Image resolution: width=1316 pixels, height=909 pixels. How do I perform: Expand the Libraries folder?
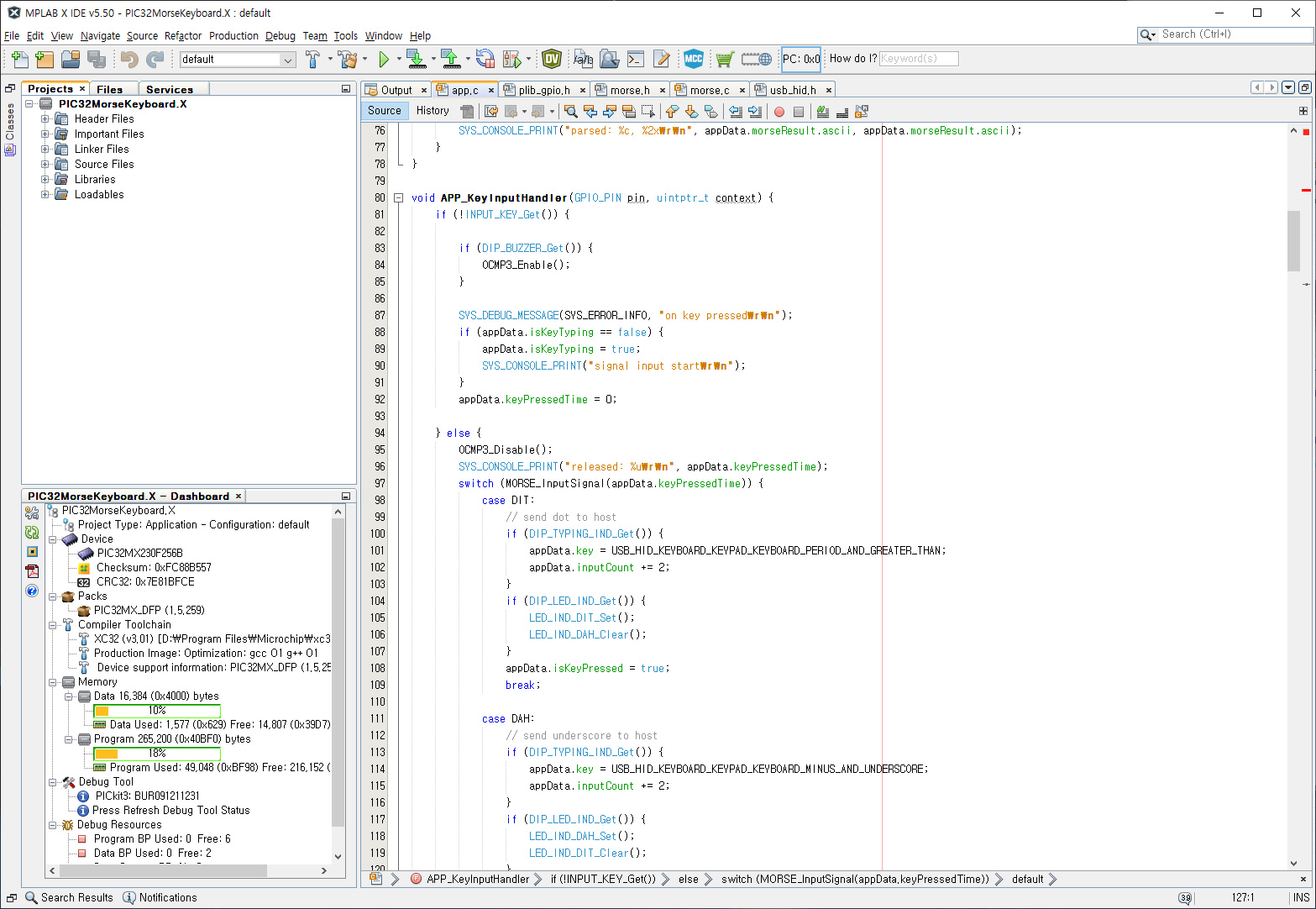(45, 180)
